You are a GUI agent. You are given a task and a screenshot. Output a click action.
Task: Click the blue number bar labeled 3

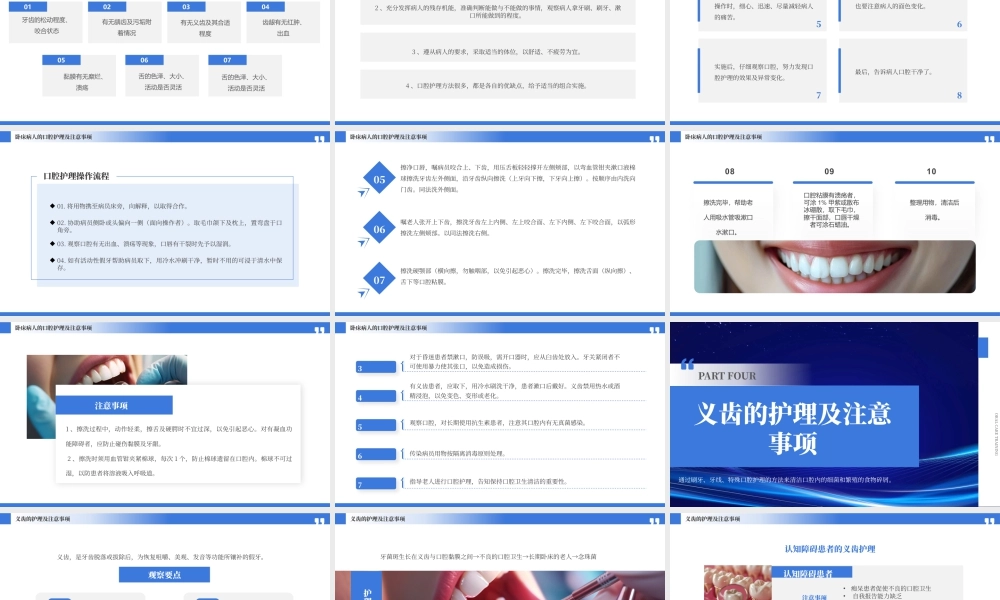(376, 367)
